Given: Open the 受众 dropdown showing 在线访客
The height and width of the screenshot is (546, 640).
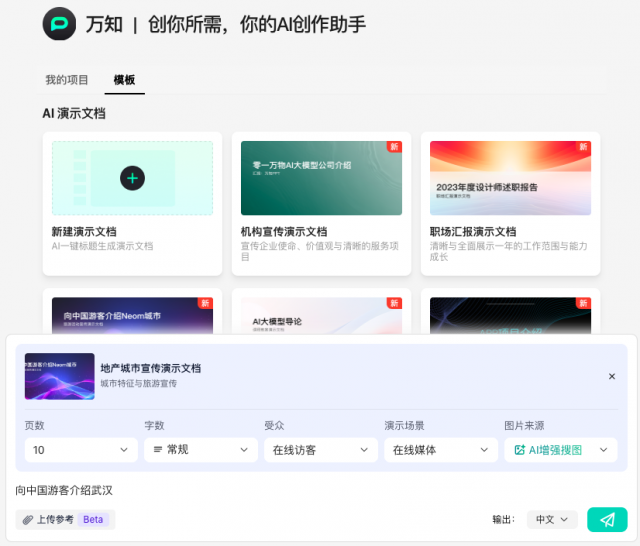Looking at the screenshot, I should [x=321, y=450].
